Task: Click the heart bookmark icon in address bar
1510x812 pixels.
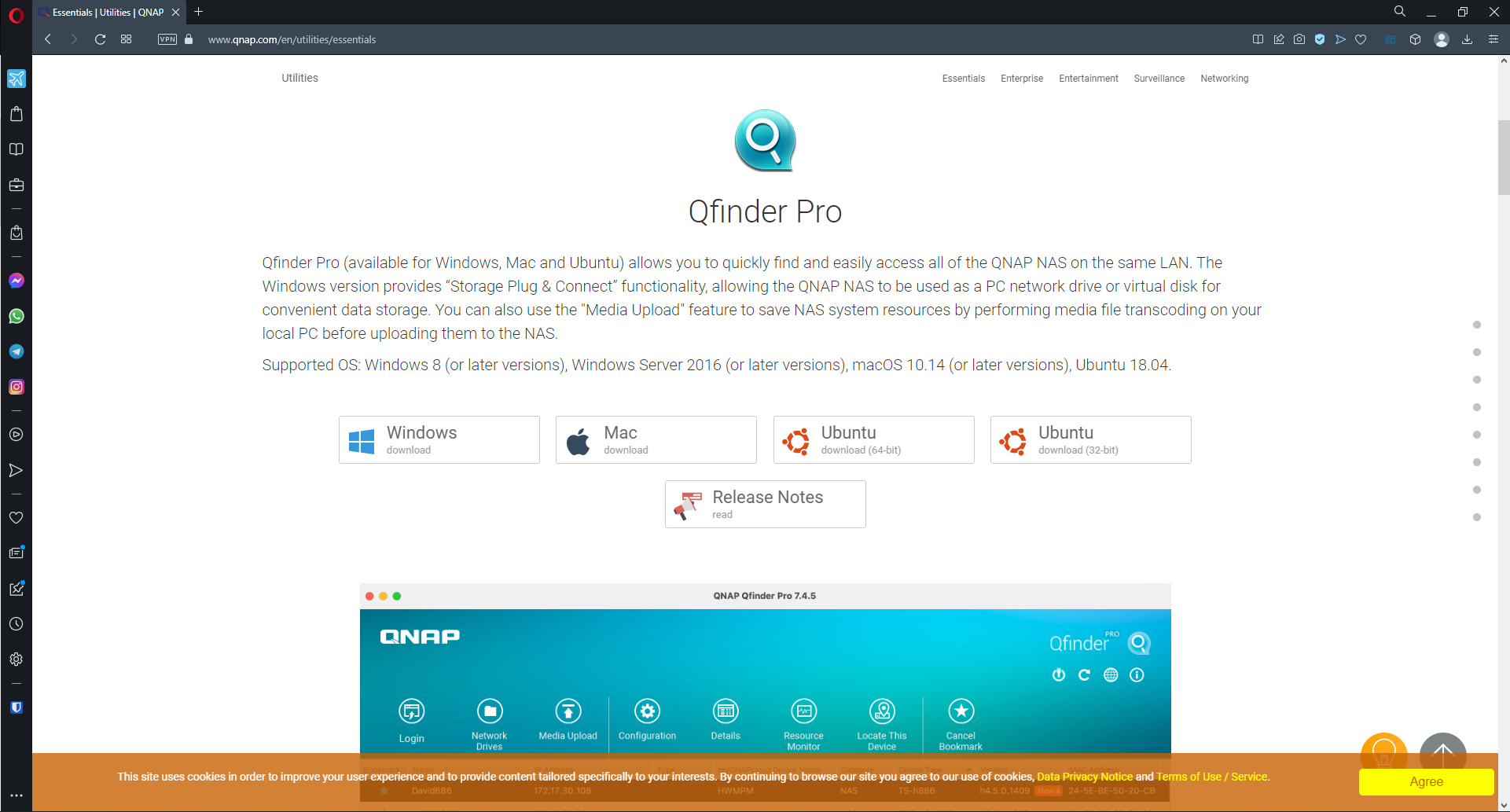Action: tap(1361, 39)
